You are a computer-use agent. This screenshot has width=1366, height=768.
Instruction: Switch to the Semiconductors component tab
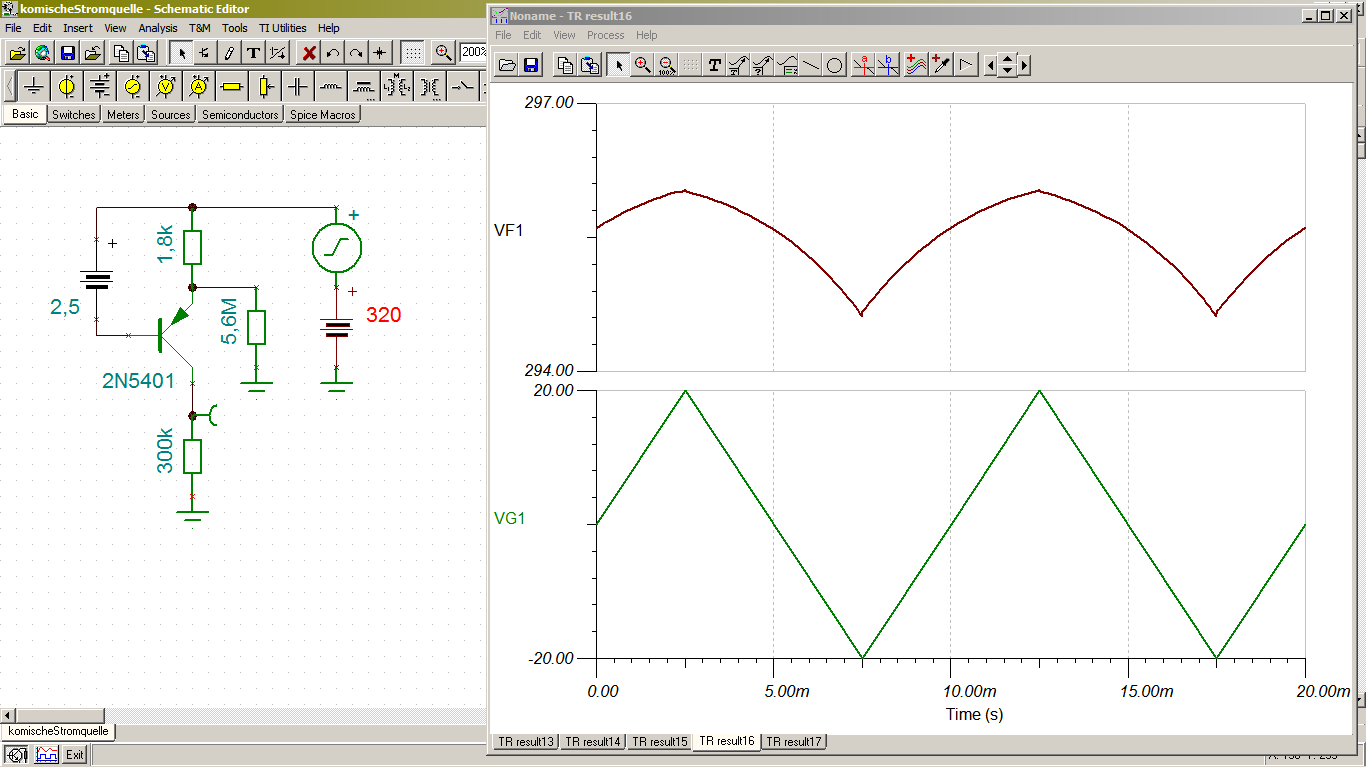[x=240, y=115]
